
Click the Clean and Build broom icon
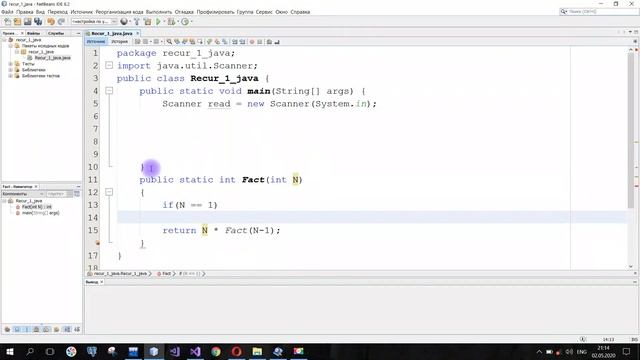point(147,22)
